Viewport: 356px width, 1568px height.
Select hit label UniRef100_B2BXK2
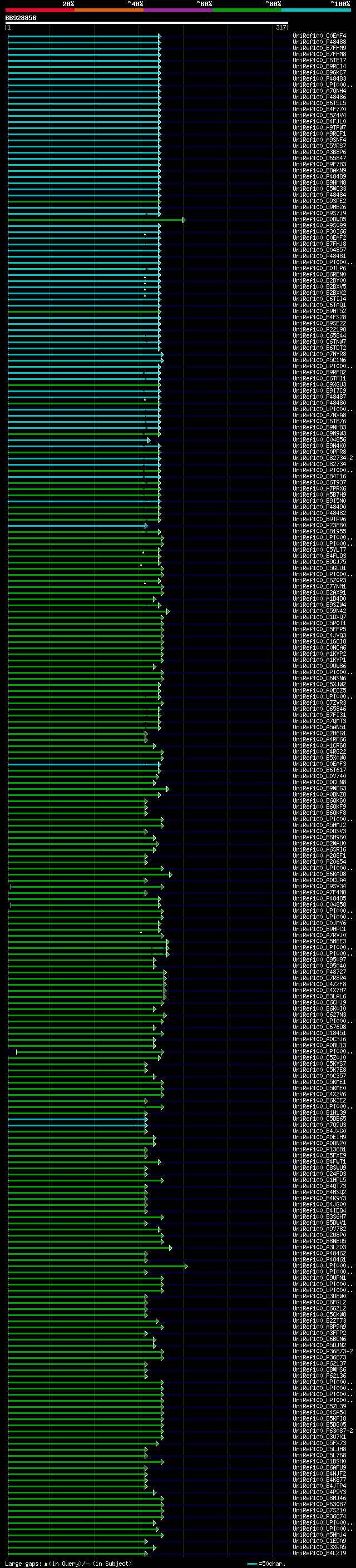319,293
